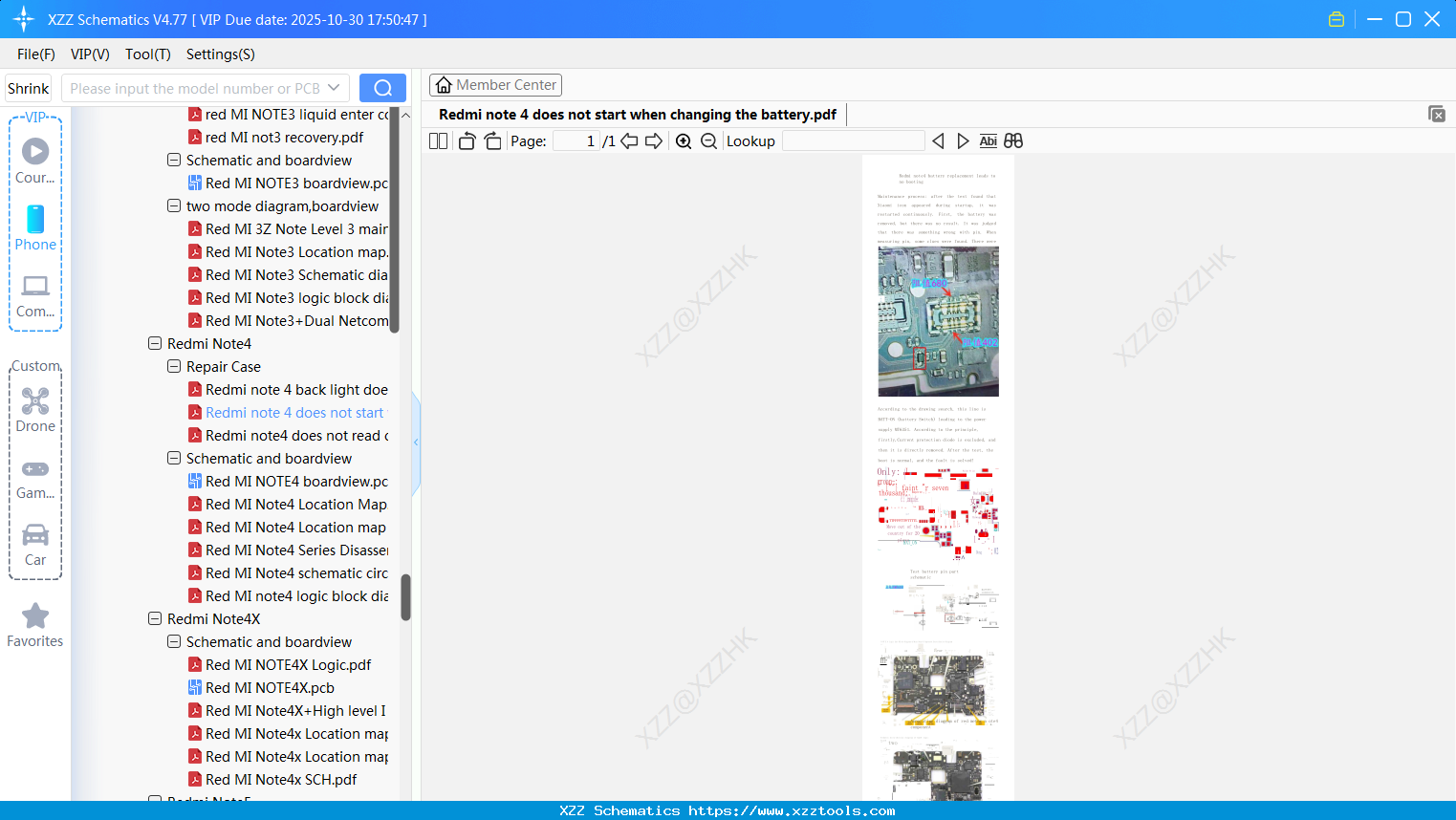Image resolution: width=1456 pixels, height=820 pixels.
Task: Toggle the Abi text match option
Action: [x=989, y=140]
